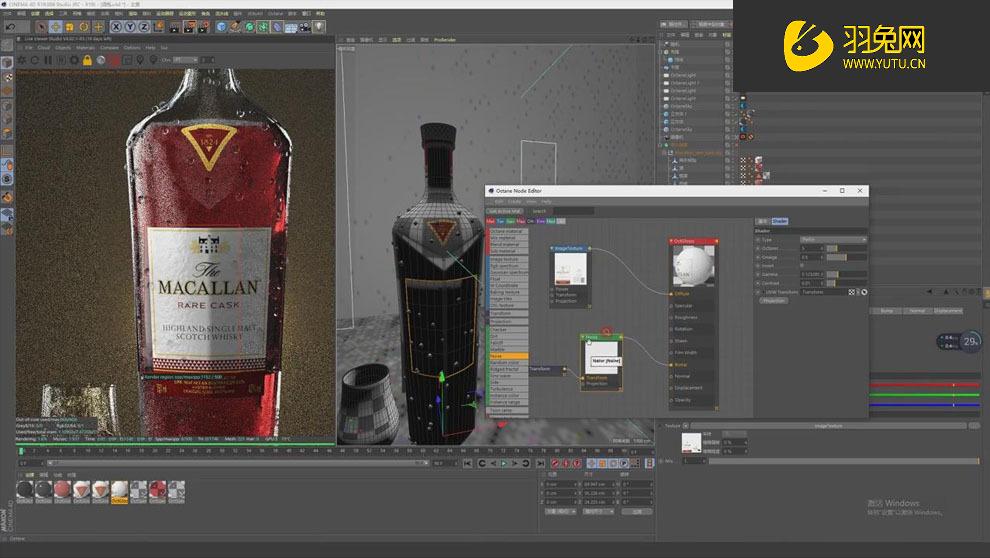Image resolution: width=990 pixels, height=558 pixels.
Task: Pause the Live Viewer render
Action: [x=48, y=60]
